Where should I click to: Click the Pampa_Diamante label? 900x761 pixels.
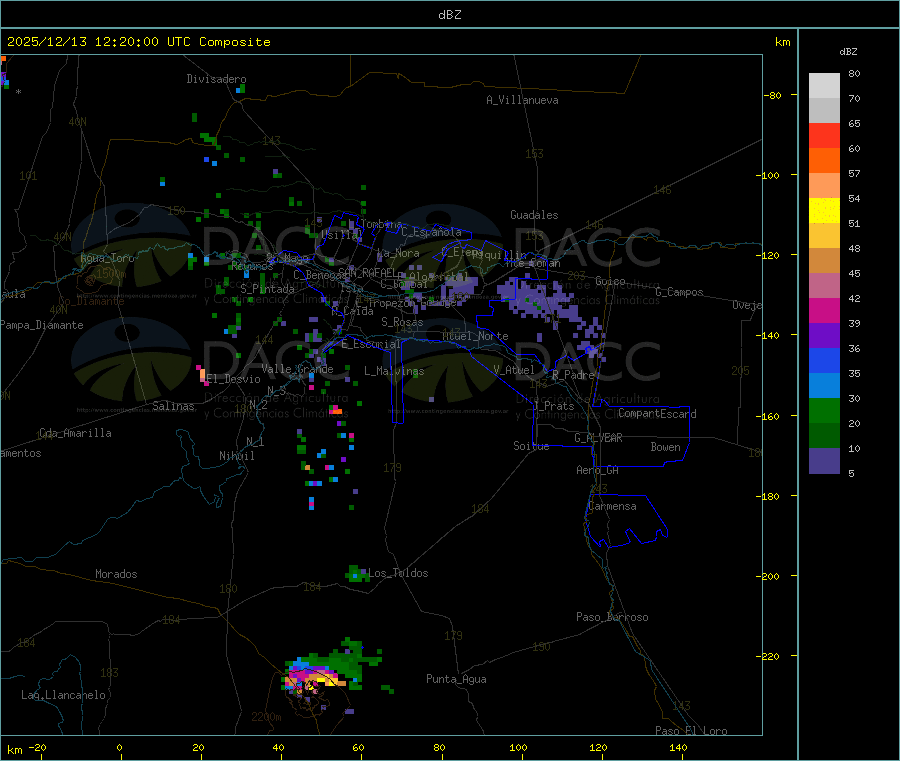point(41,325)
